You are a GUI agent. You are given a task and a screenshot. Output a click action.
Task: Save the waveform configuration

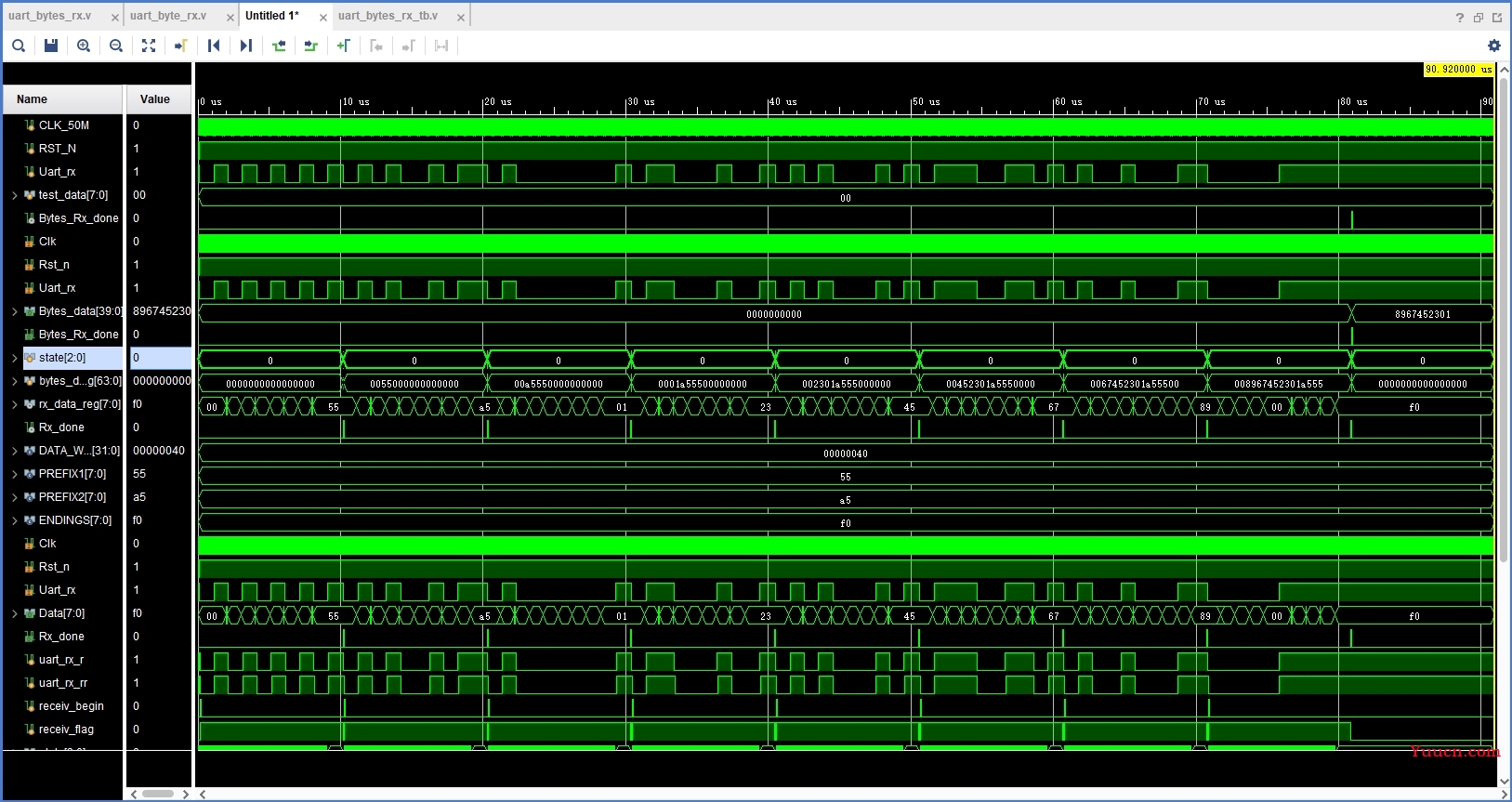point(51,46)
